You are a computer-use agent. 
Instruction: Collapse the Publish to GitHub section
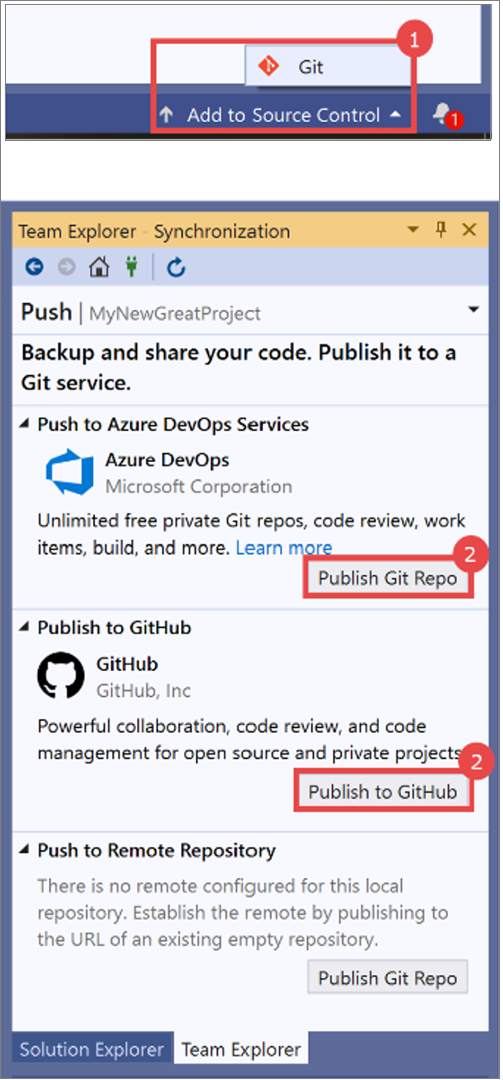point(25,628)
